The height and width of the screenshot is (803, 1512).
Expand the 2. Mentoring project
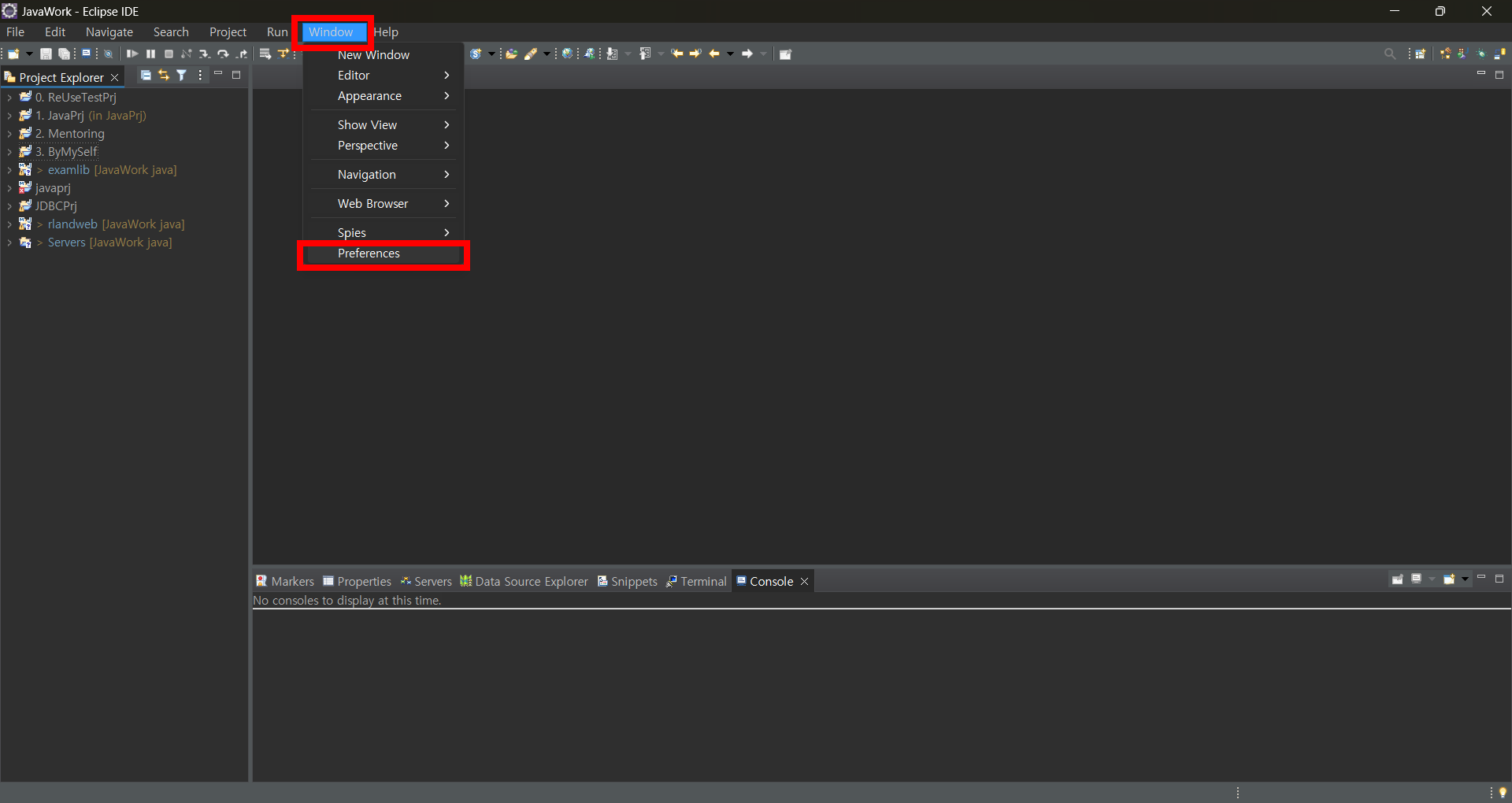pyautogui.click(x=9, y=134)
